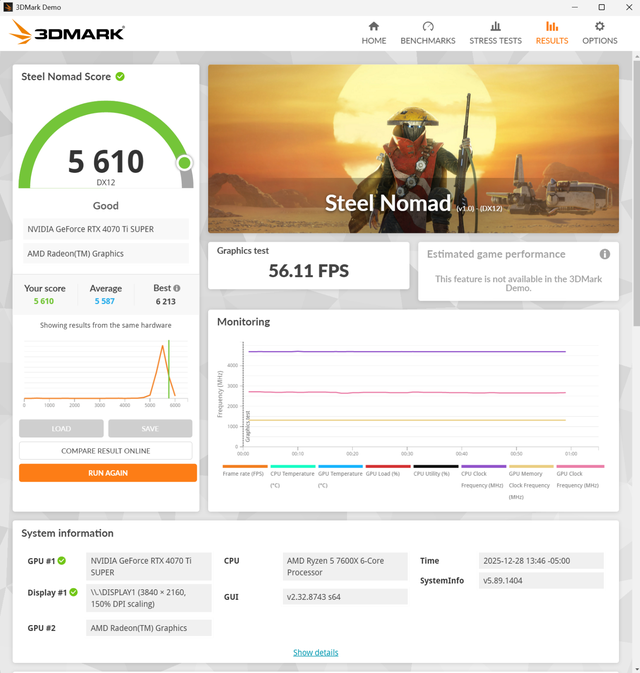This screenshot has height=673, width=640.
Task: Click Compare Result Online button
Action: (x=108, y=451)
